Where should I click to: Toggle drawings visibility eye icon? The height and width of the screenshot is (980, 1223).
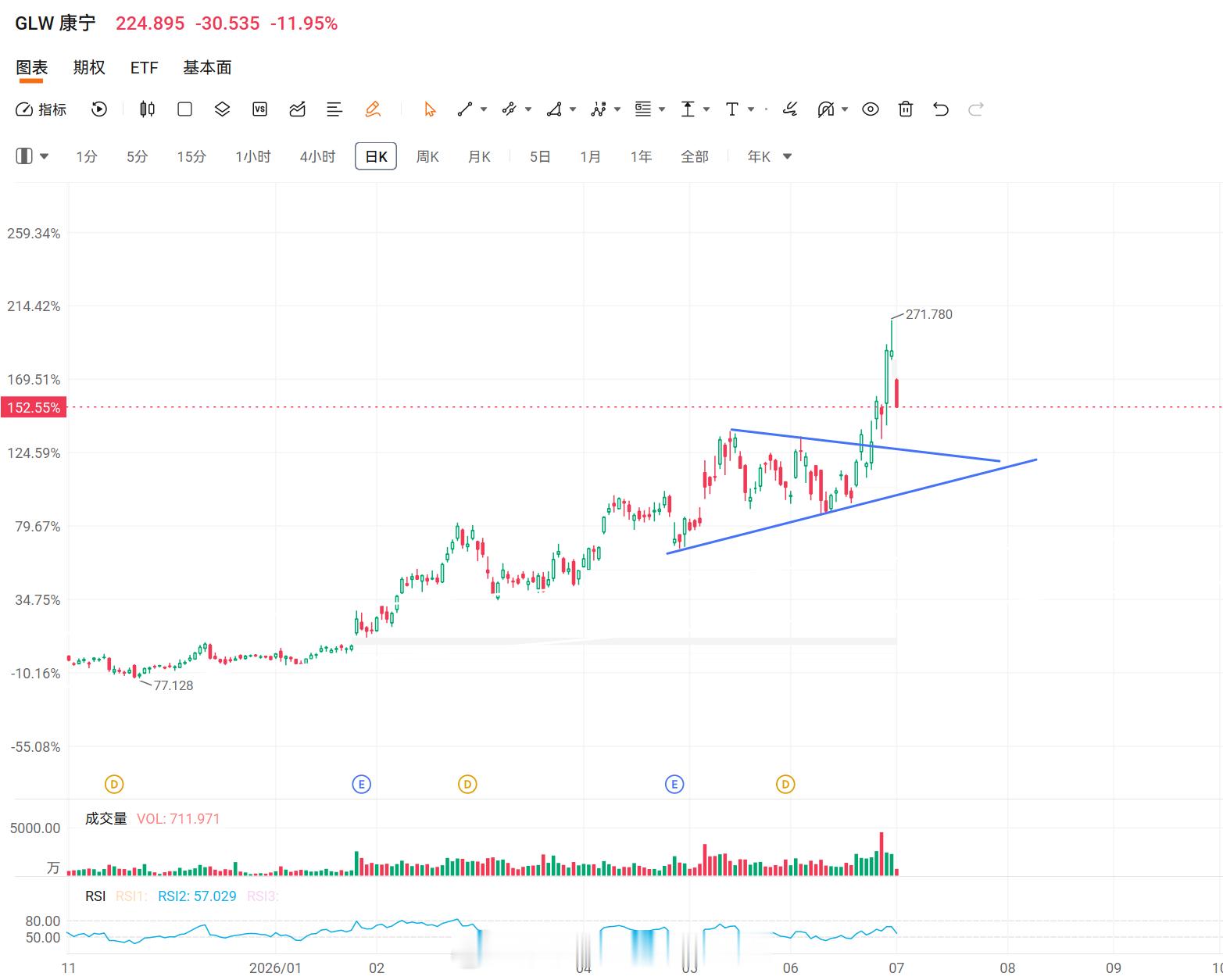click(871, 109)
